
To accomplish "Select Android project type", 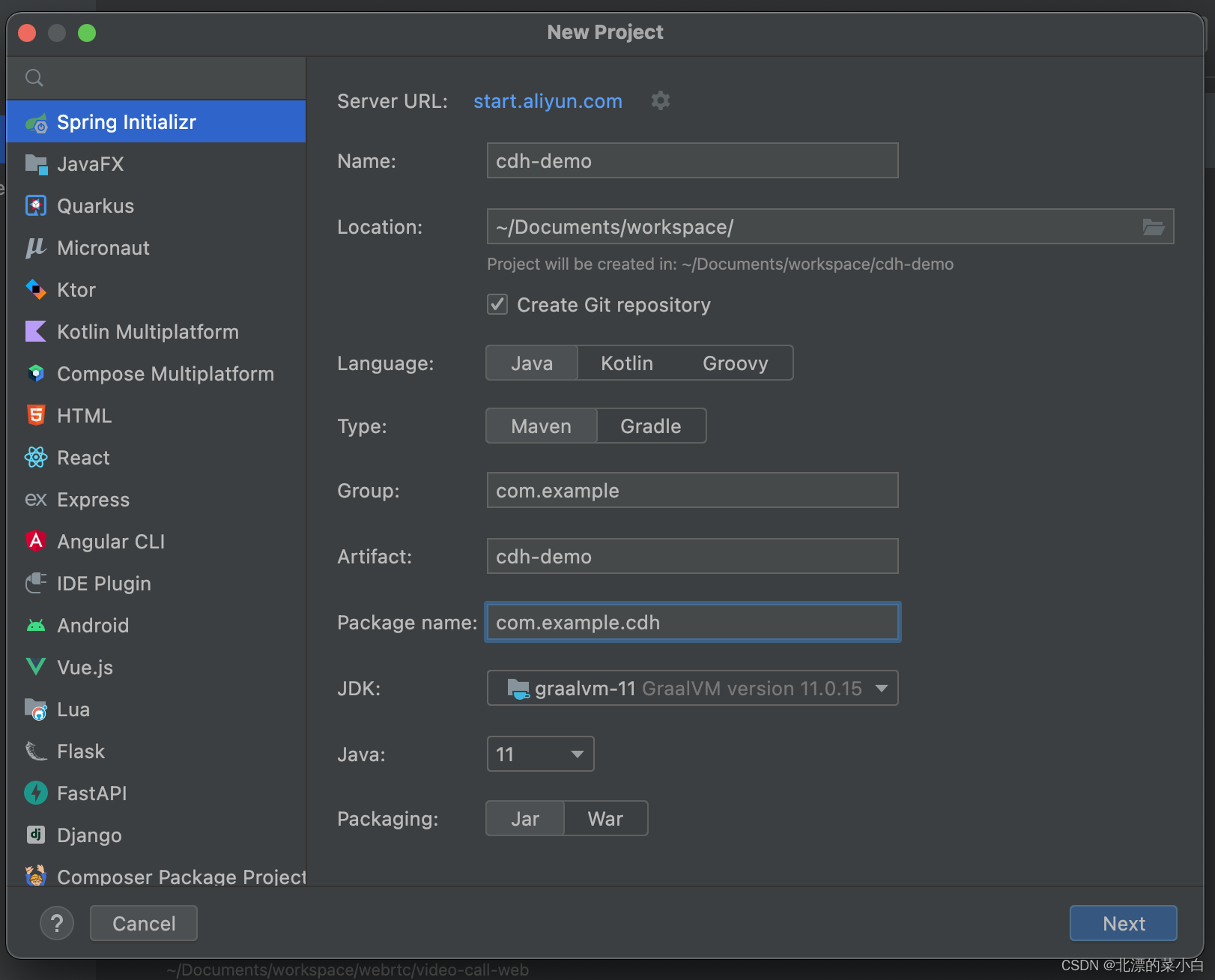I will pos(156,626).
